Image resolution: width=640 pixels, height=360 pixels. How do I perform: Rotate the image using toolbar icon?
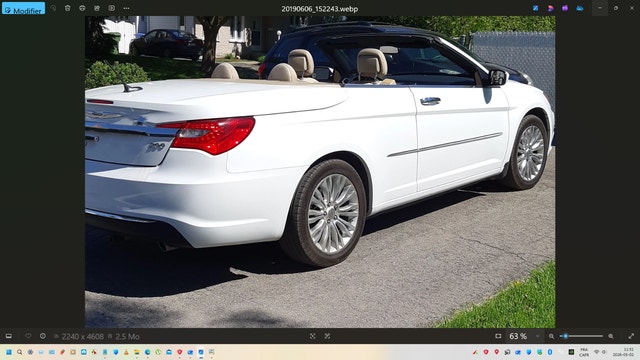[x=53, y=8]
